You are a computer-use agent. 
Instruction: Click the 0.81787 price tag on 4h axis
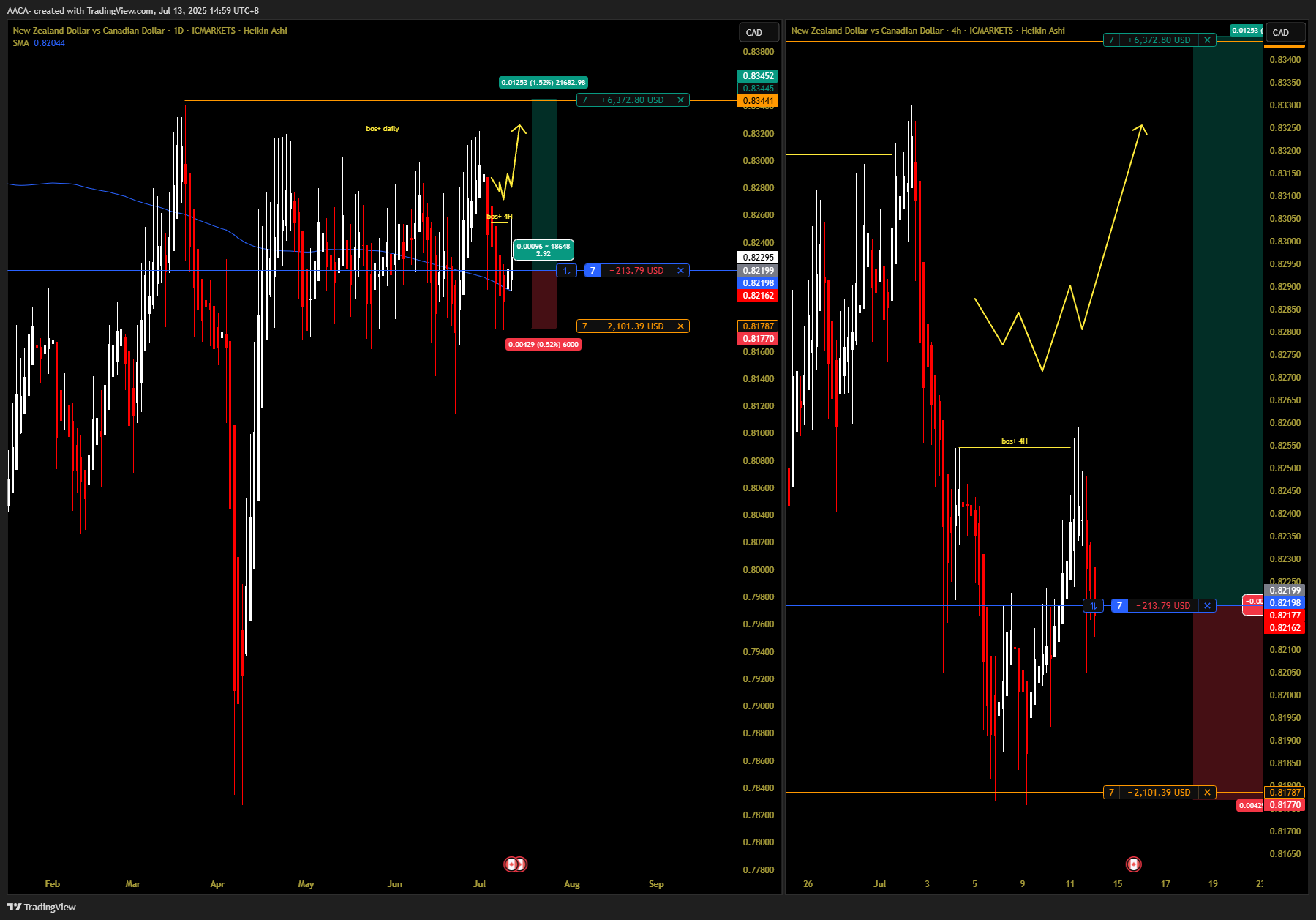pos(1285,793)
